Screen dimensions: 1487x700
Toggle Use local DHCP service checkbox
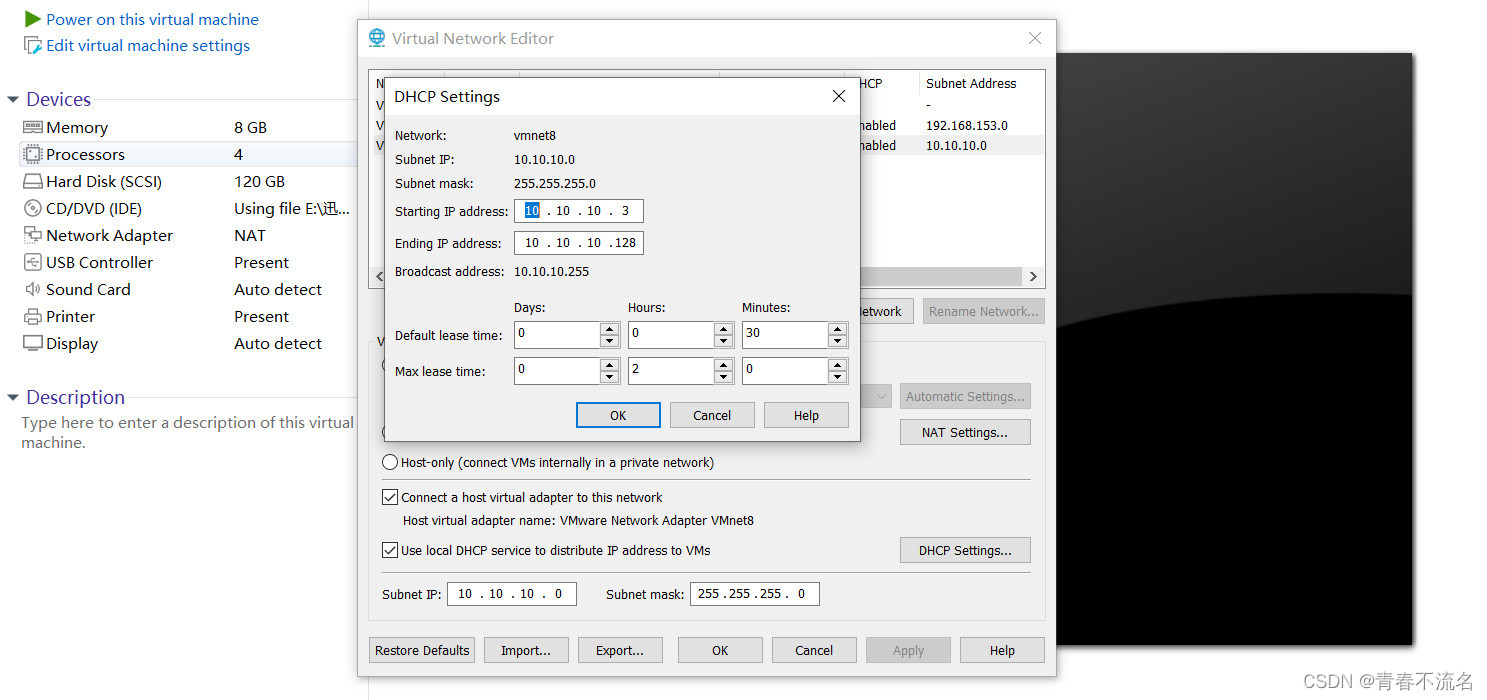[390, 550]
